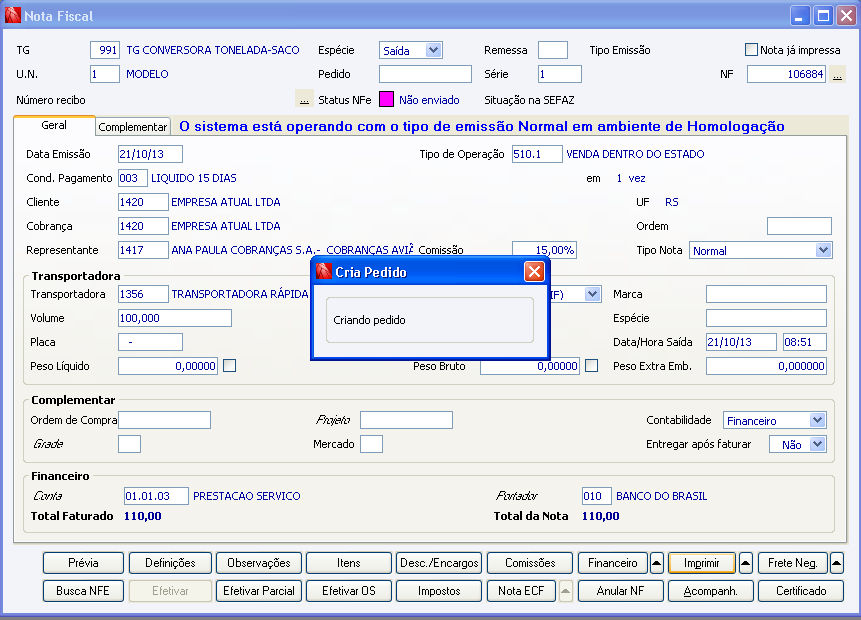This screenshot has height=620, width=861.
Task: Expand the arrow next to the Financeiro button
Action: click(x=656, y=563)
